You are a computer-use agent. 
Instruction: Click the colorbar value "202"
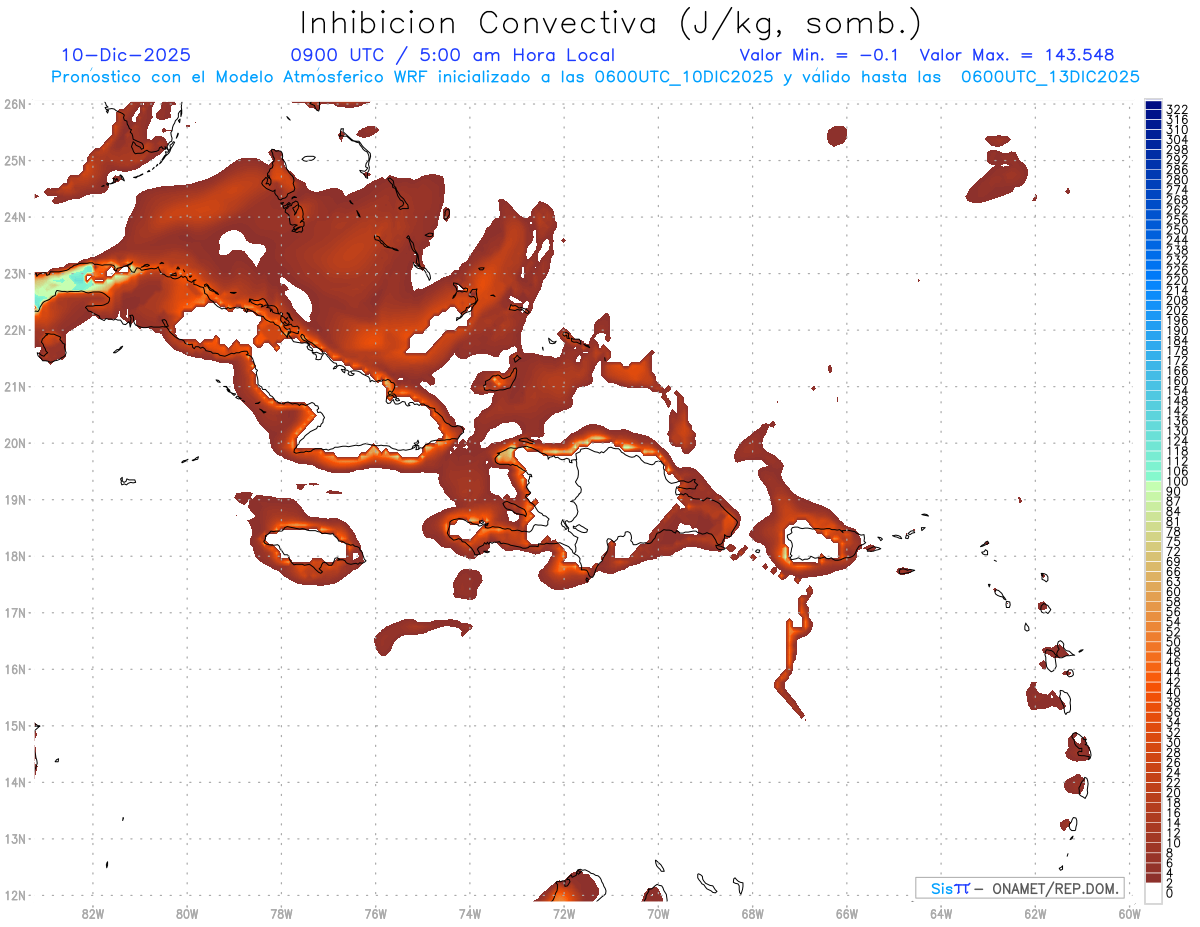point(1177,310)
